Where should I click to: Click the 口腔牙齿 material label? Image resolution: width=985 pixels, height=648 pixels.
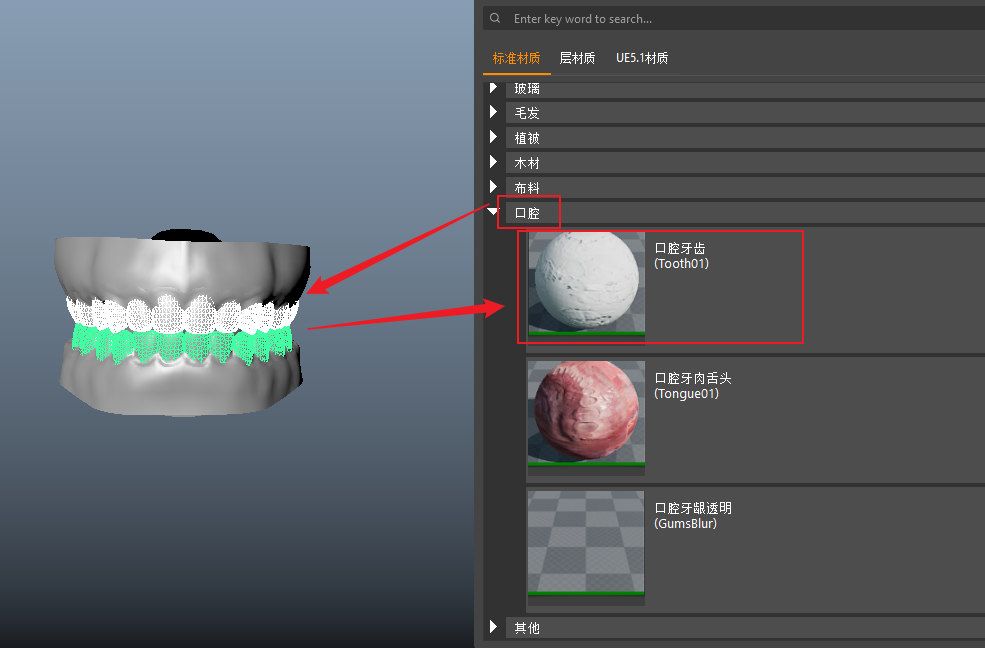[680, 248]
